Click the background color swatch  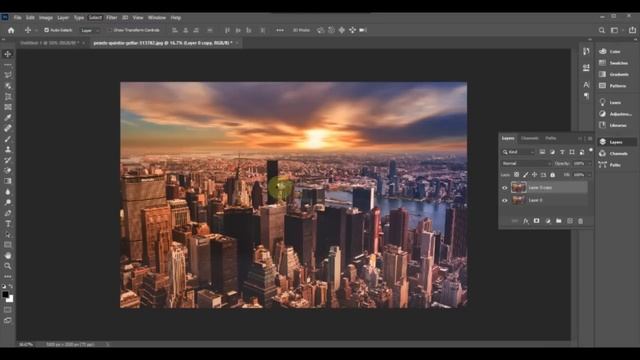pos(11,300)
